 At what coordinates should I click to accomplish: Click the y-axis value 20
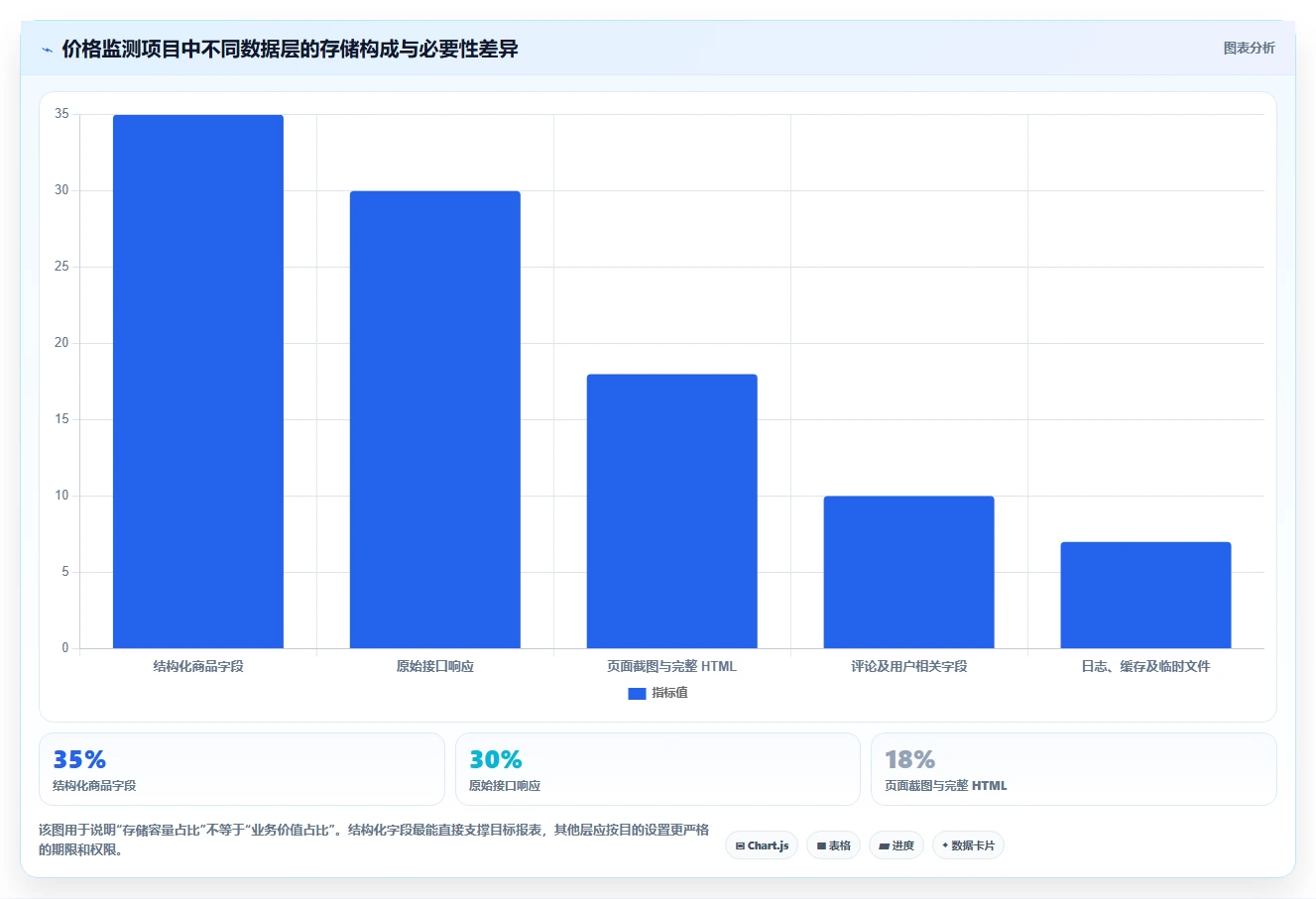coord(62,343)
